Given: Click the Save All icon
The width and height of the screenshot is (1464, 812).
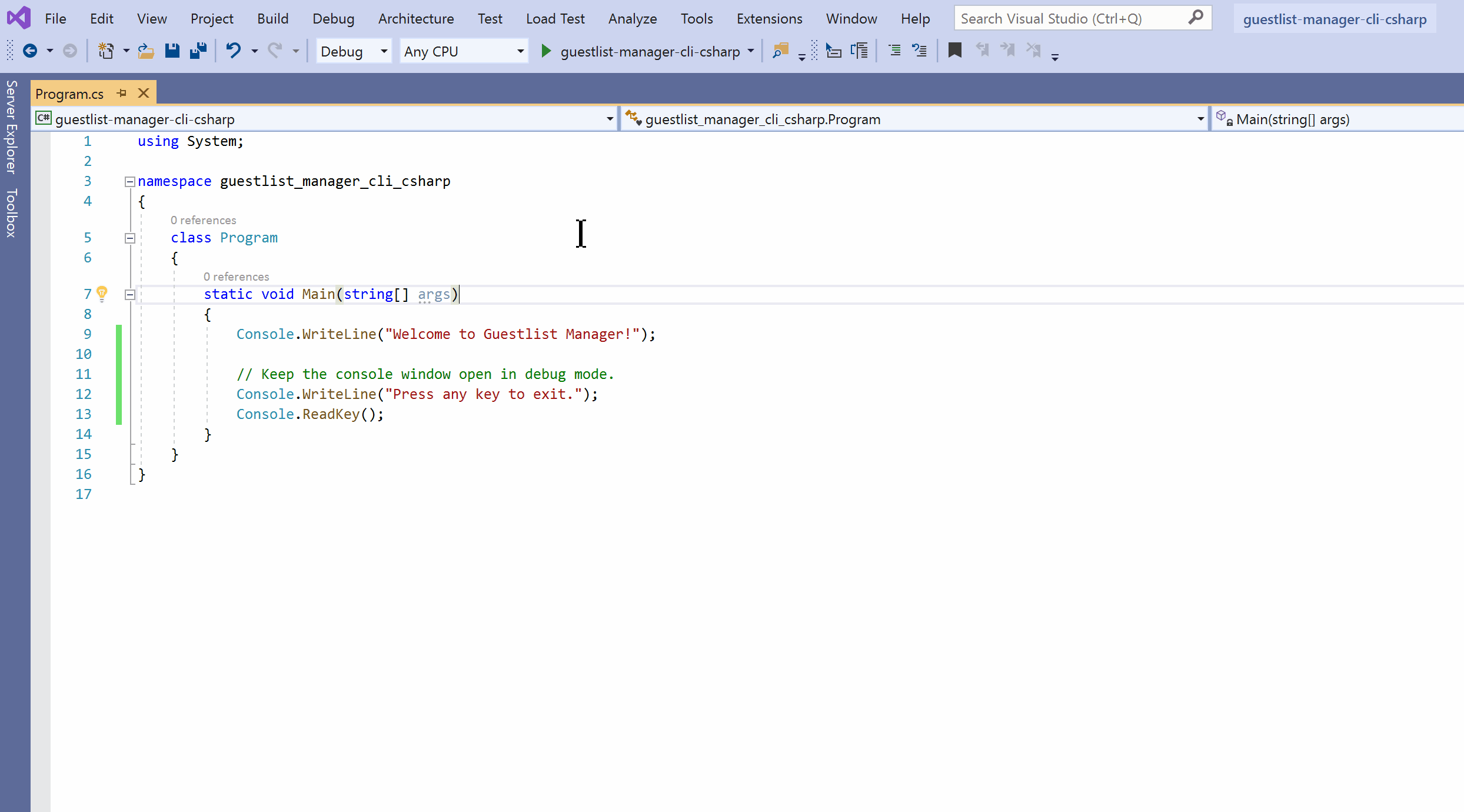Looking at the screenshot, I should point(198,51).
